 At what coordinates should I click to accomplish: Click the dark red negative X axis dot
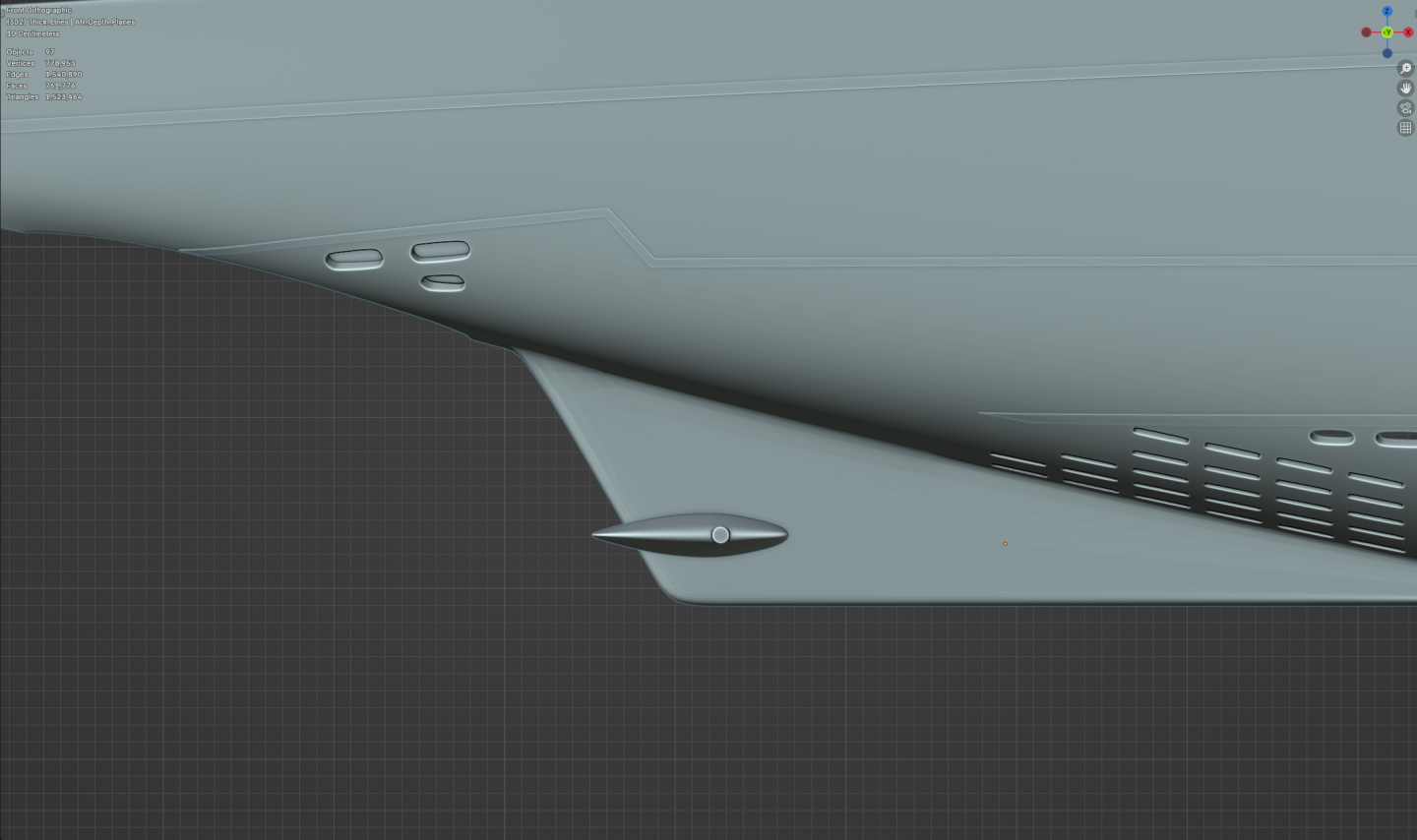(1366, 32)
